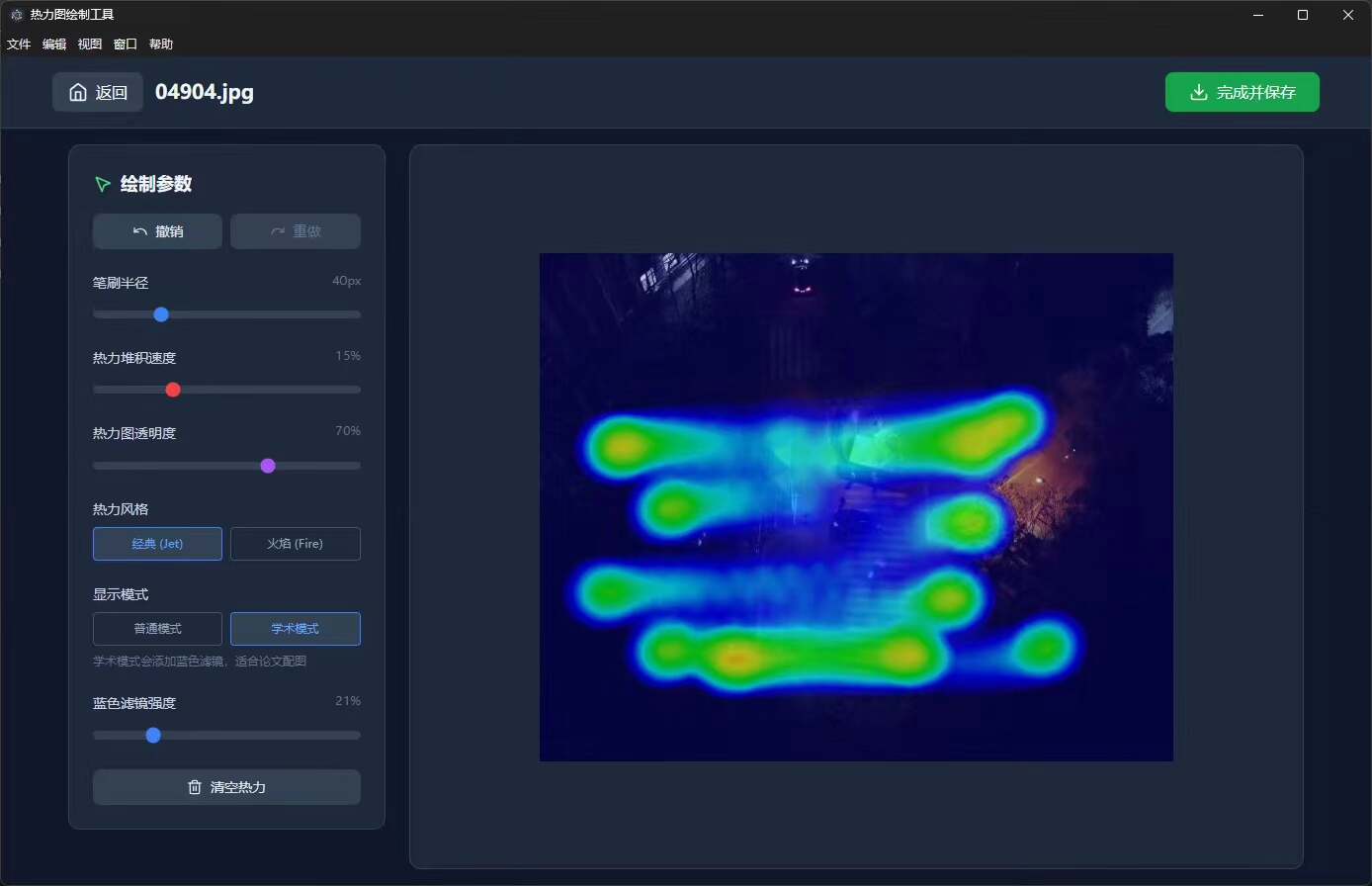The image size is (1372, 886).
Task: Select the 经典 (Jet) heat style
Action: coord(157,544)
